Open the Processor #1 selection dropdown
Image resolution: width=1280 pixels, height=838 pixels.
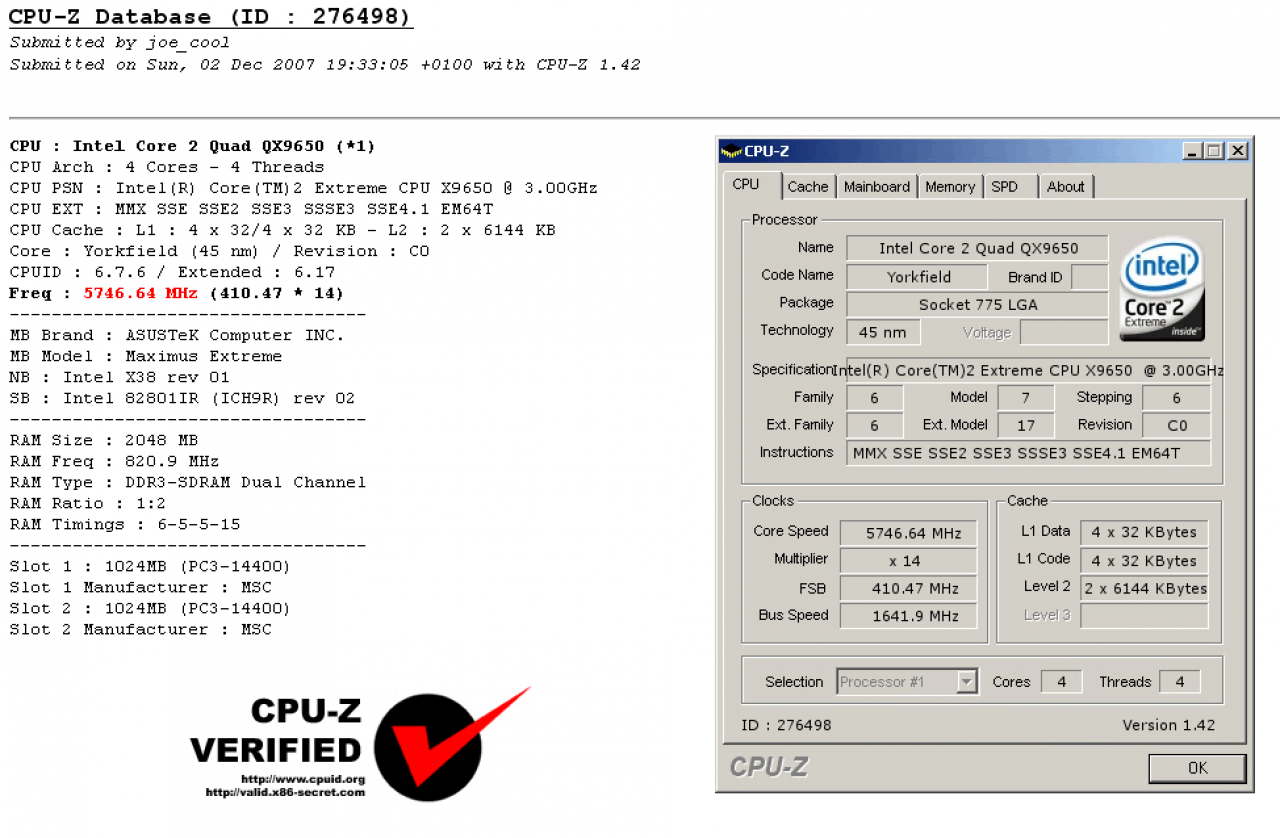(x=907, y=682)
